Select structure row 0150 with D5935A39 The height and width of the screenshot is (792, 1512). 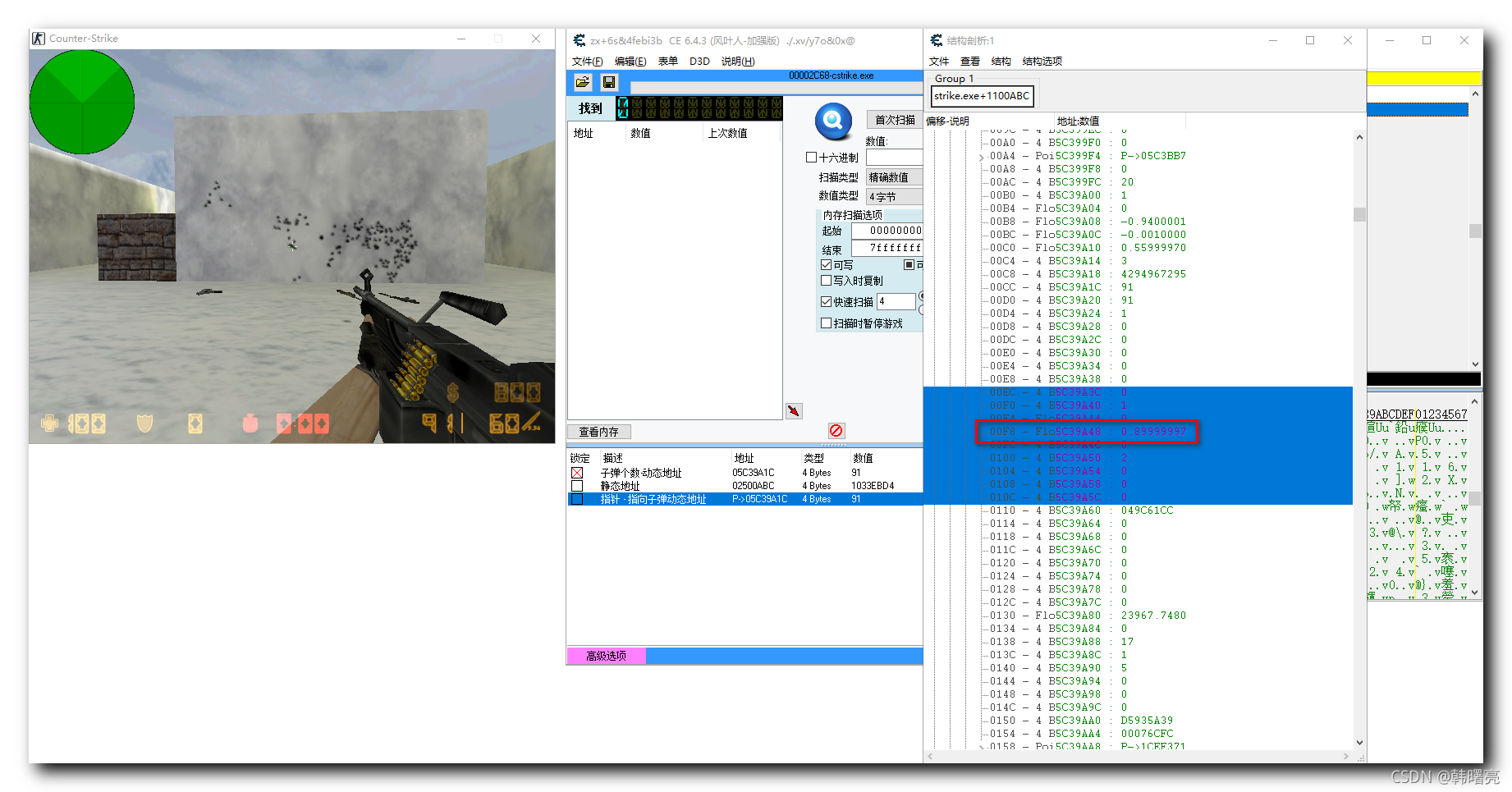[1081, 721]
